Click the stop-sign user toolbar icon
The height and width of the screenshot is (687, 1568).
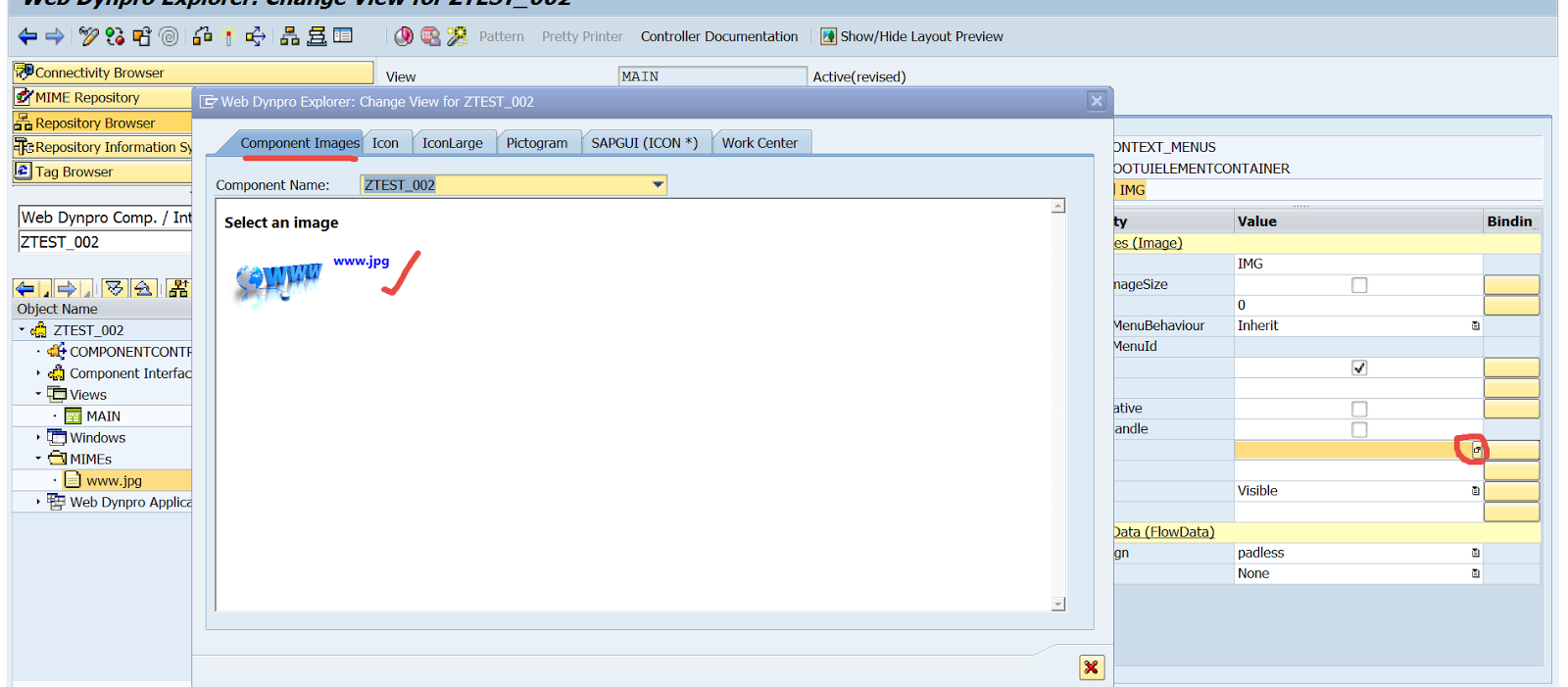[430, 36]
